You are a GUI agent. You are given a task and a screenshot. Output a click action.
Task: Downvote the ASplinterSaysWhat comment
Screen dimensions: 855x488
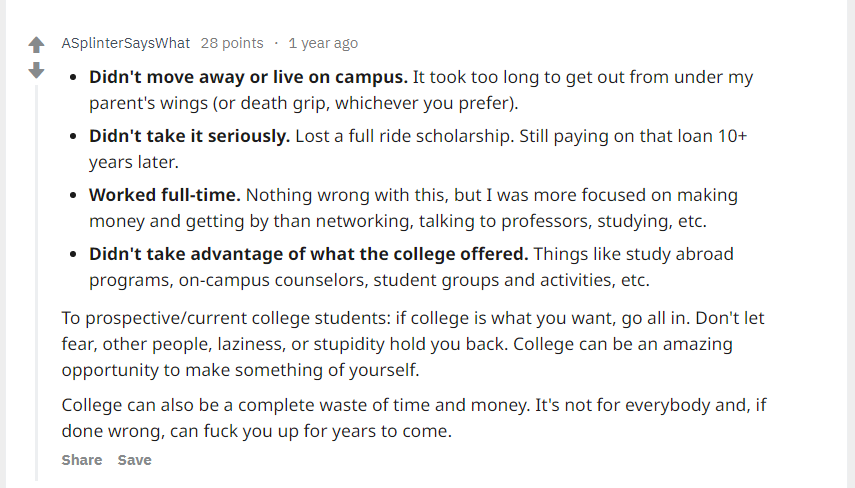[x=36, y=70]
